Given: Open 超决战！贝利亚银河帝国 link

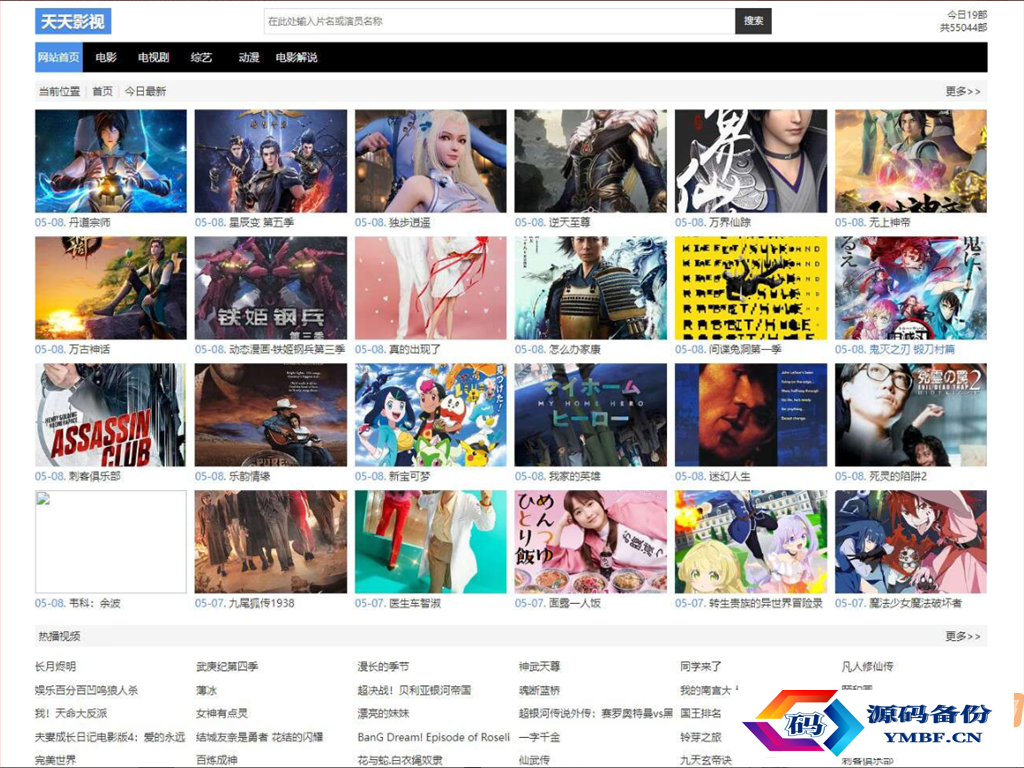Looking at the screenshot, I should (414, 690).
